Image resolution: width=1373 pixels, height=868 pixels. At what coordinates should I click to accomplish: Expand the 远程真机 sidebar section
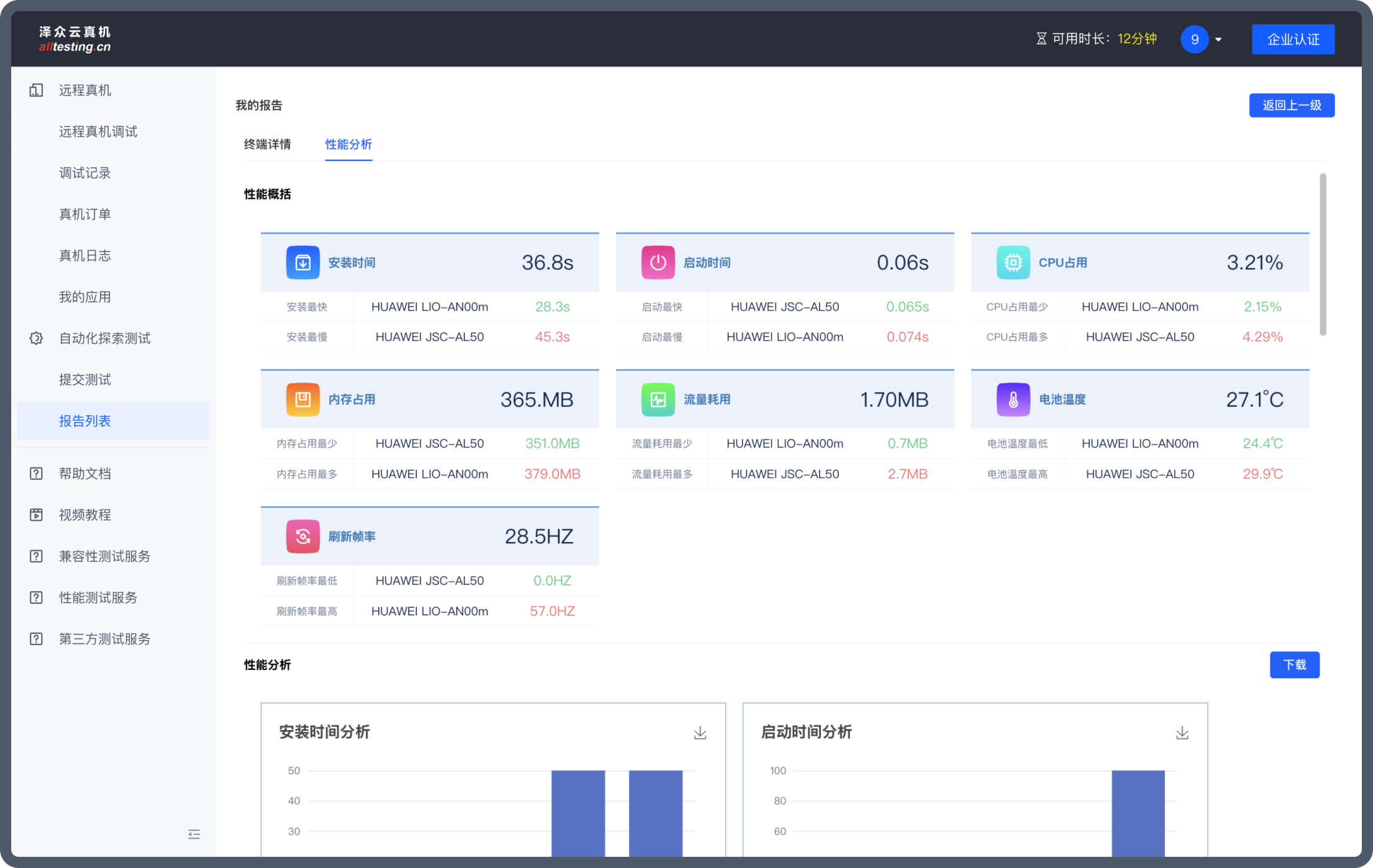coord(85,91)
